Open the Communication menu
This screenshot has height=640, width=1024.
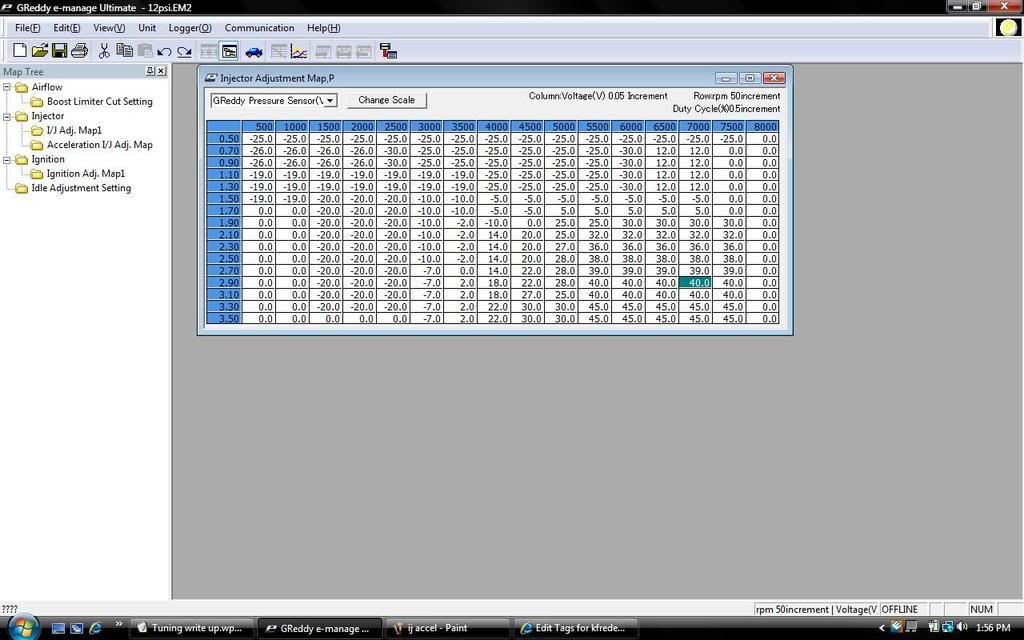pyautogui.click(x=259, y=27)
